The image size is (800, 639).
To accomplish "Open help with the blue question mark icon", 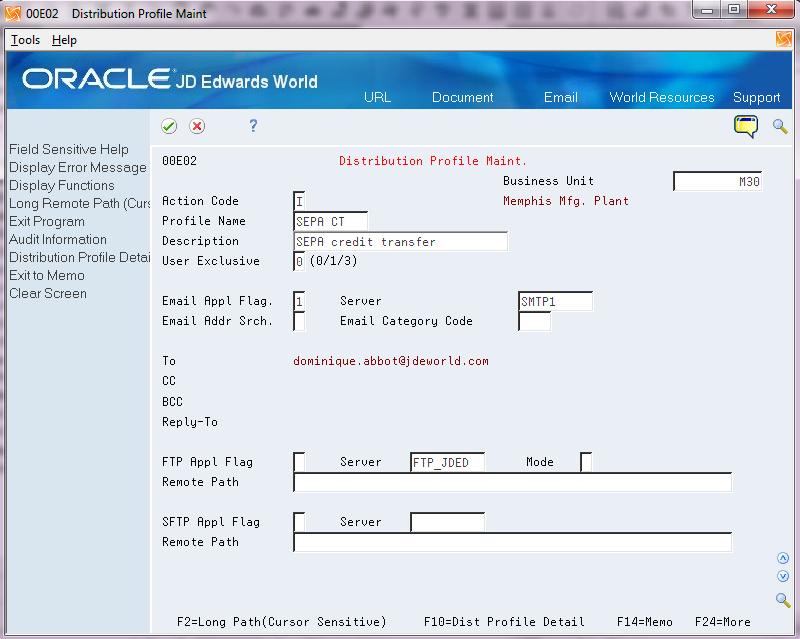I will (x=253, y=126).
